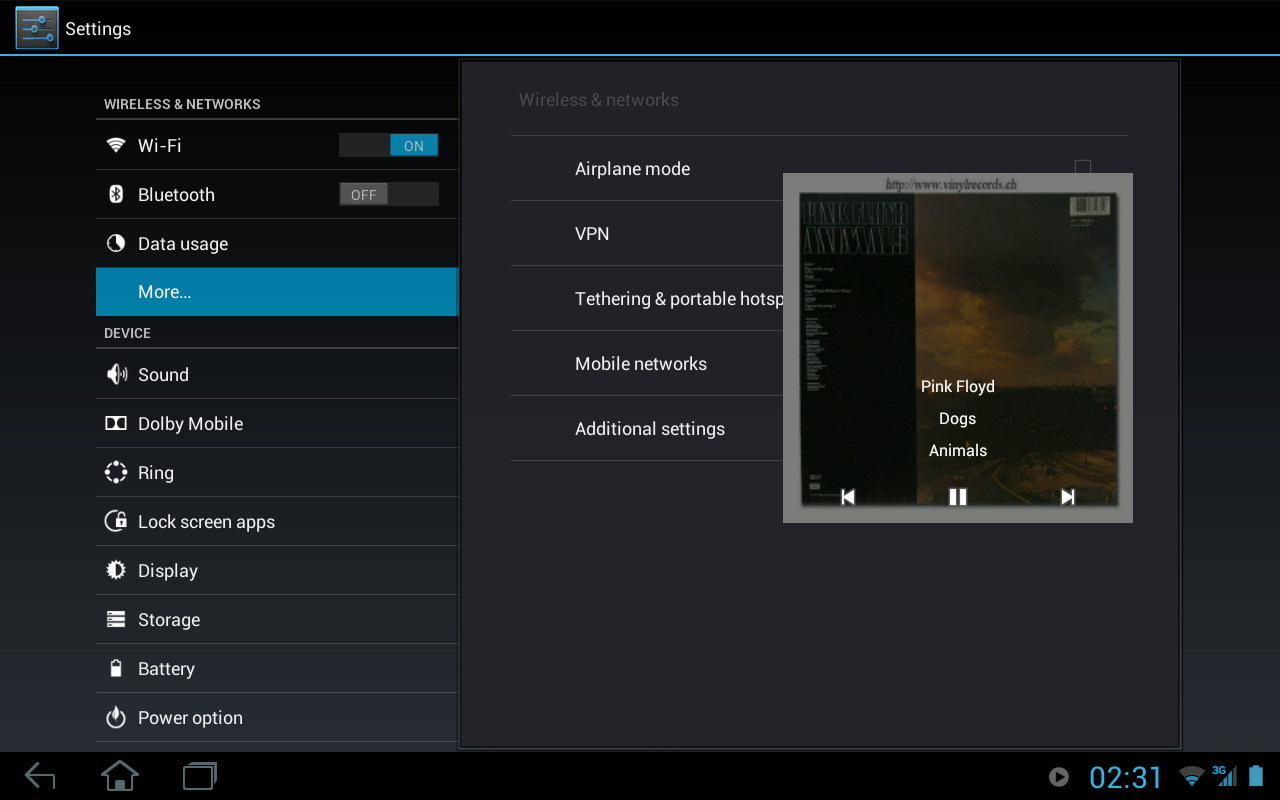Screen dimensions: 1280x800
Task: Open Power option settings
Action: pos(277,717)
